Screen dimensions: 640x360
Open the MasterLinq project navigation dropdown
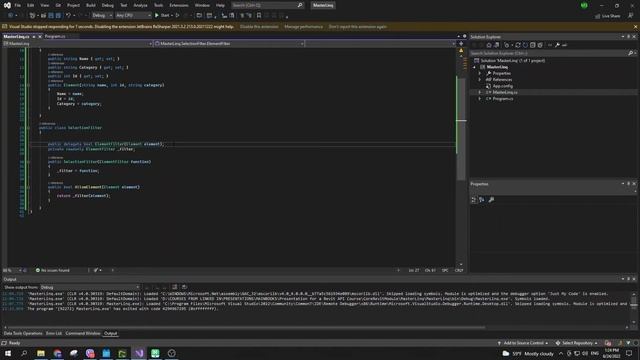point(78,43)
